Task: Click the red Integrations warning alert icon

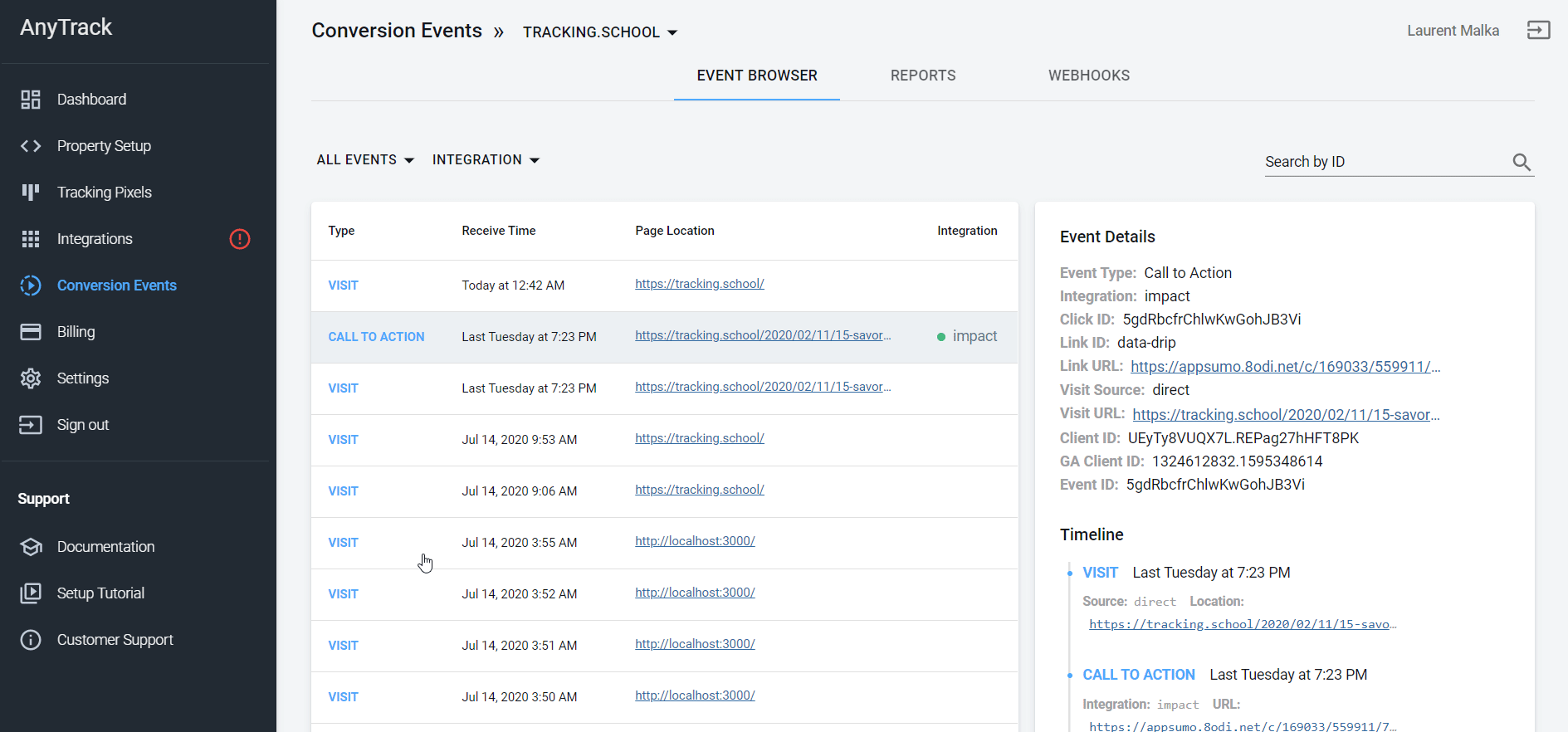Action: point(240,239)
